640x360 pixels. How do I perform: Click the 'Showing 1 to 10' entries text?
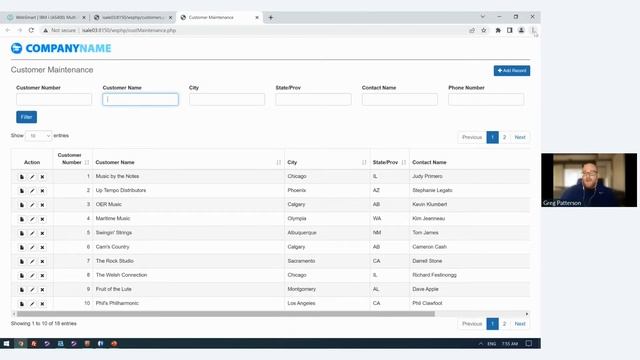point(44,323)
